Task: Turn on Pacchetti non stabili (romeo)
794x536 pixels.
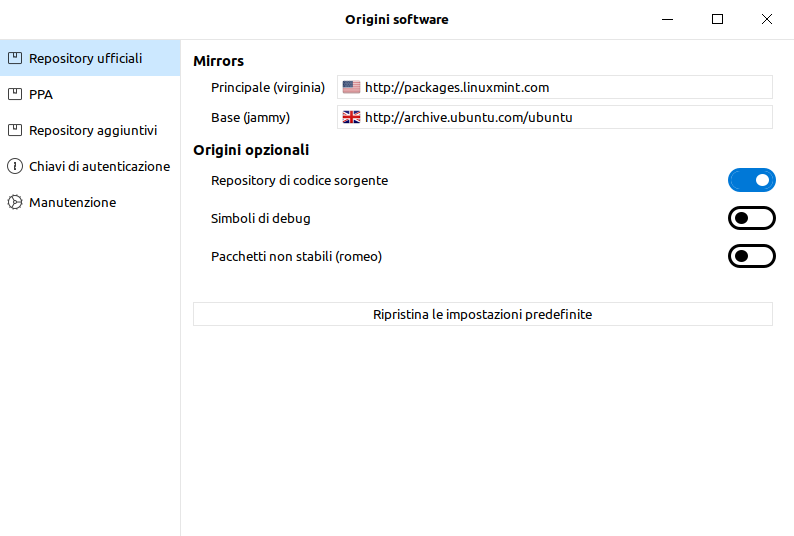Action: pyautogui.click(x=751, y=256)
